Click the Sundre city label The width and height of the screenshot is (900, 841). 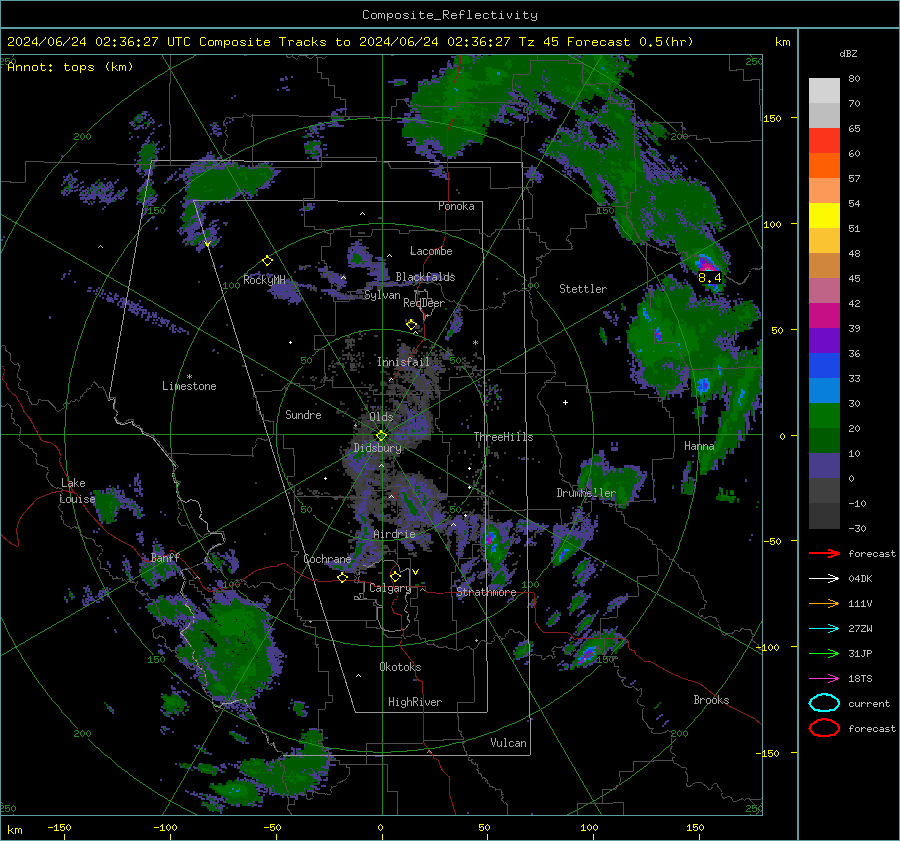pos(303,414)
